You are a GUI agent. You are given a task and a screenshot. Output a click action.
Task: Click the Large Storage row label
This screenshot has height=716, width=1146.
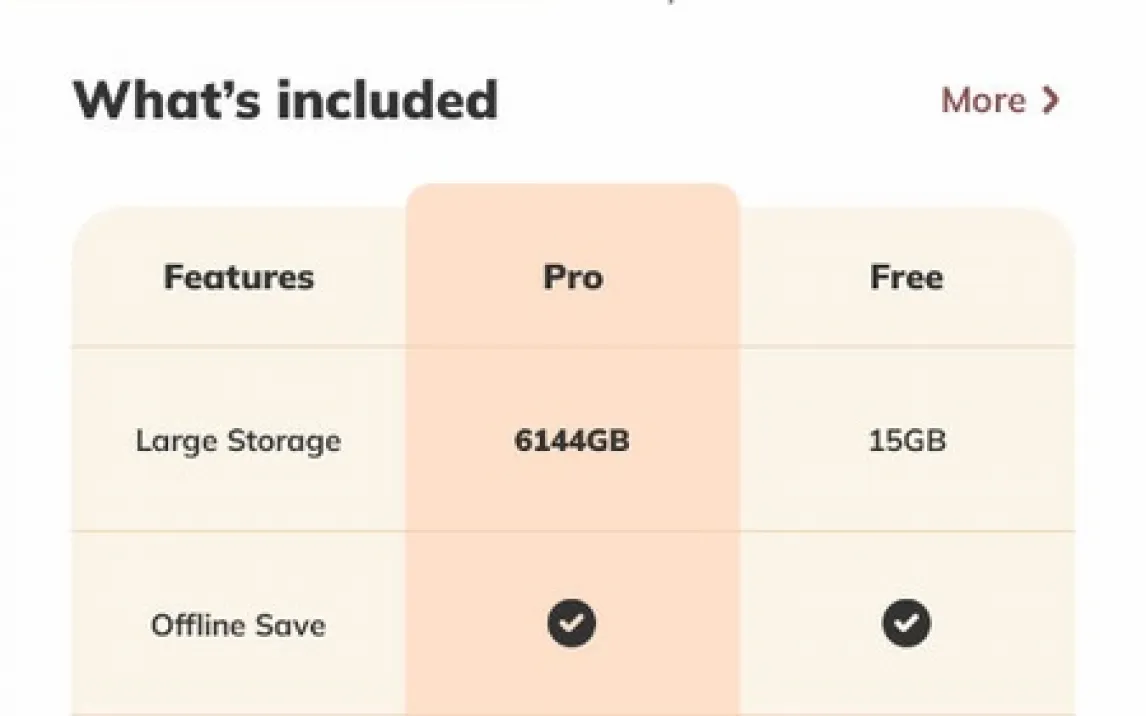(x=238, y=441)
